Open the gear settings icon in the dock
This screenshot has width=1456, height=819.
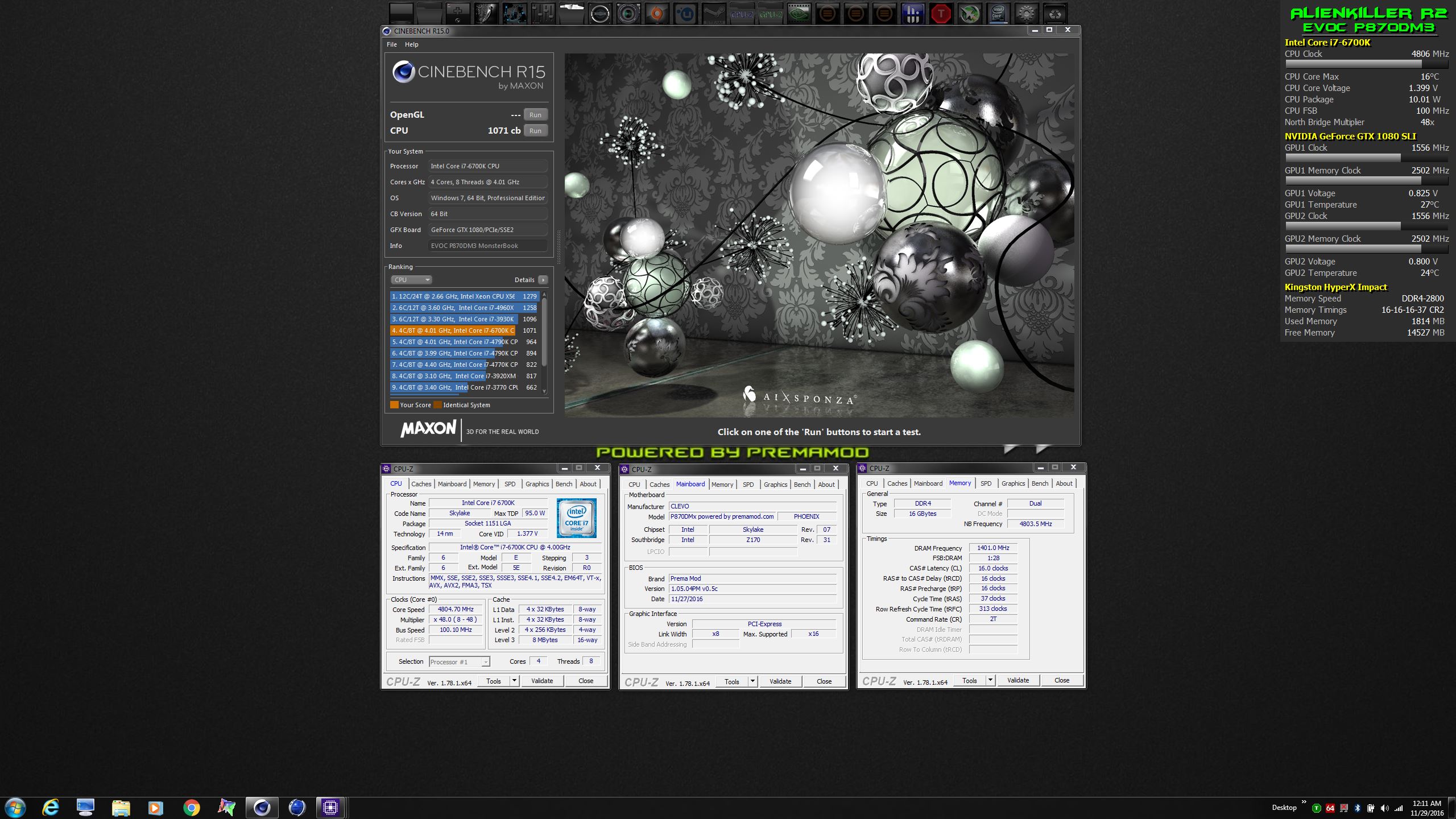pos(1027,14)
